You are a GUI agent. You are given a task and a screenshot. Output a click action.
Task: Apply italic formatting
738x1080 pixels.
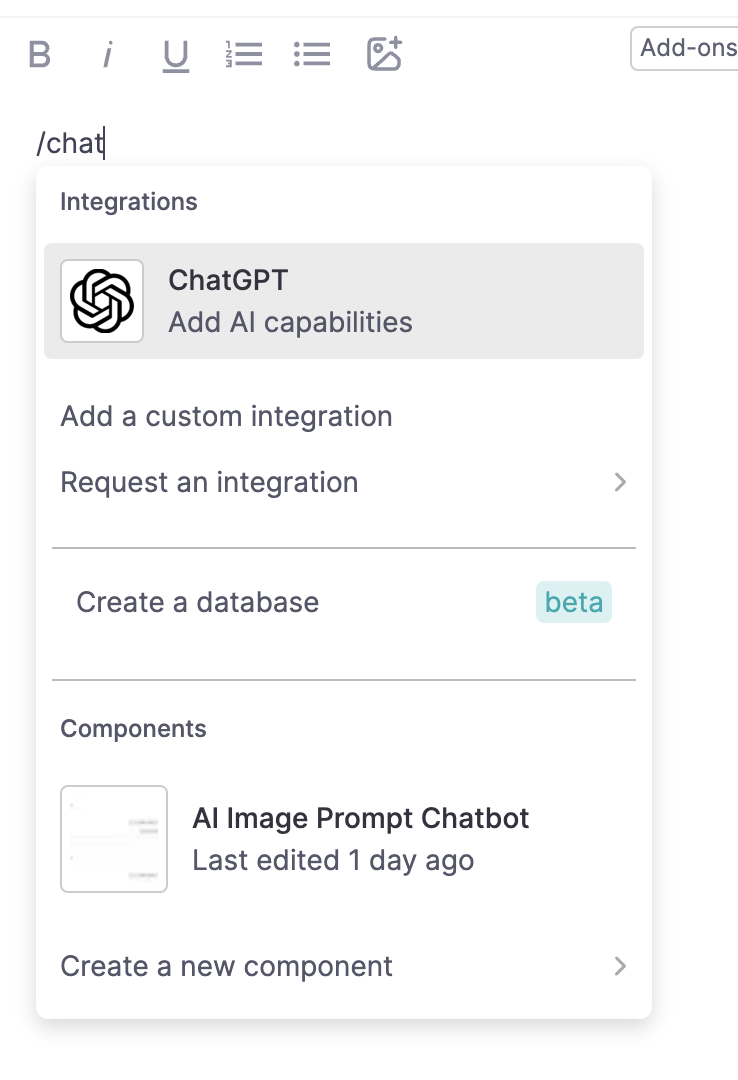[x=107, y=54]
